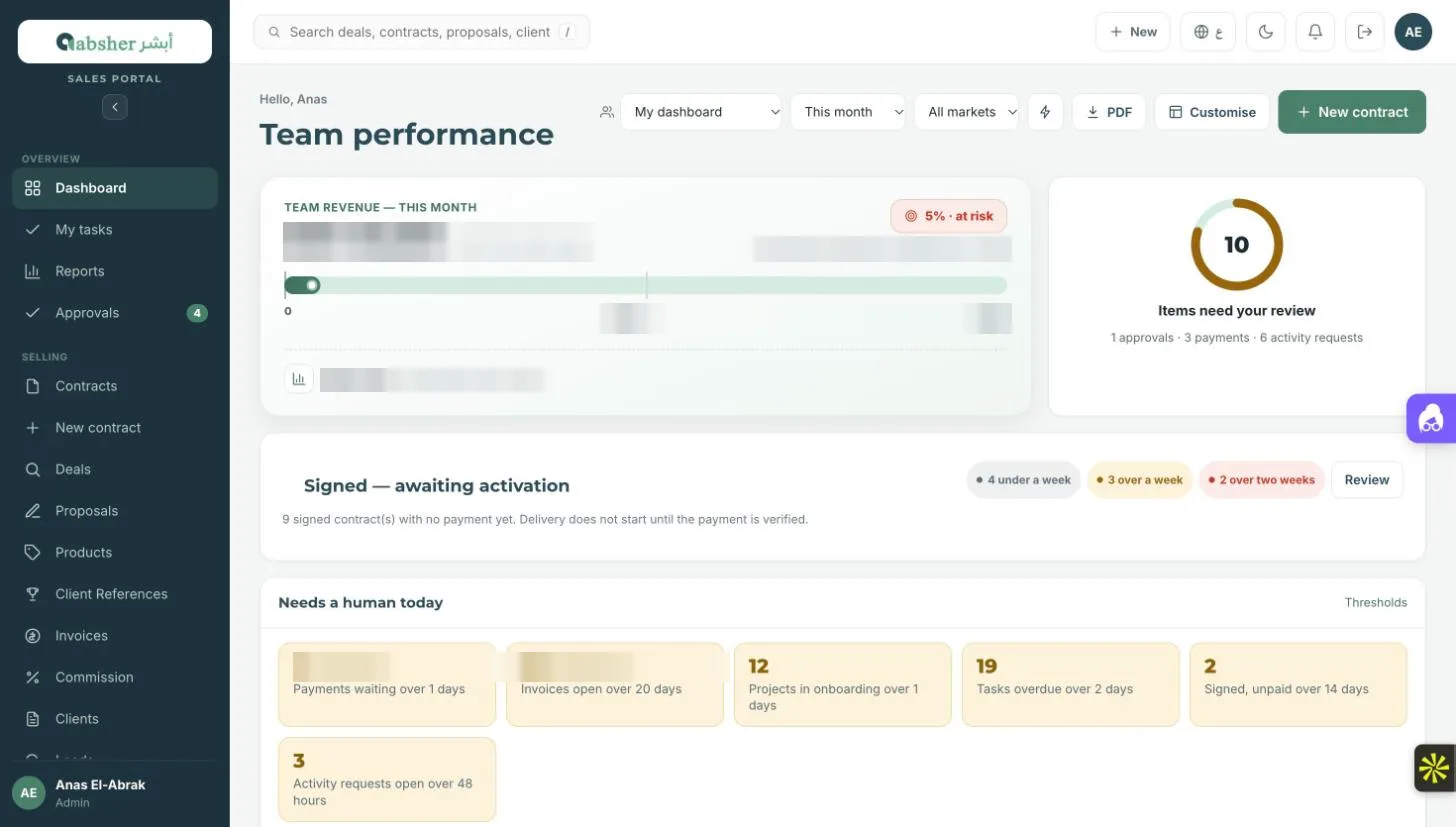Image resolution: width=1456 pixels, height=827 pixels.
Task: Open Client References in sidebar
Action: (115, 594)
